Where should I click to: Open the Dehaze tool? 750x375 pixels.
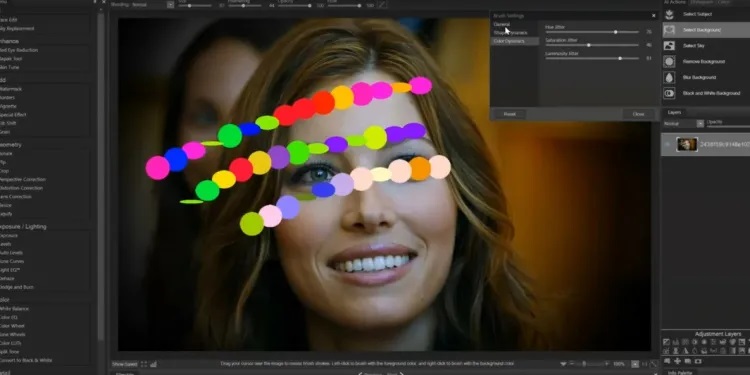pos(7,278)
